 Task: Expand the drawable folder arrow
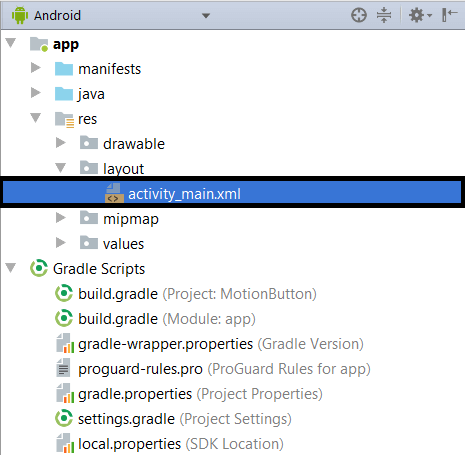[x=61, y=143]
